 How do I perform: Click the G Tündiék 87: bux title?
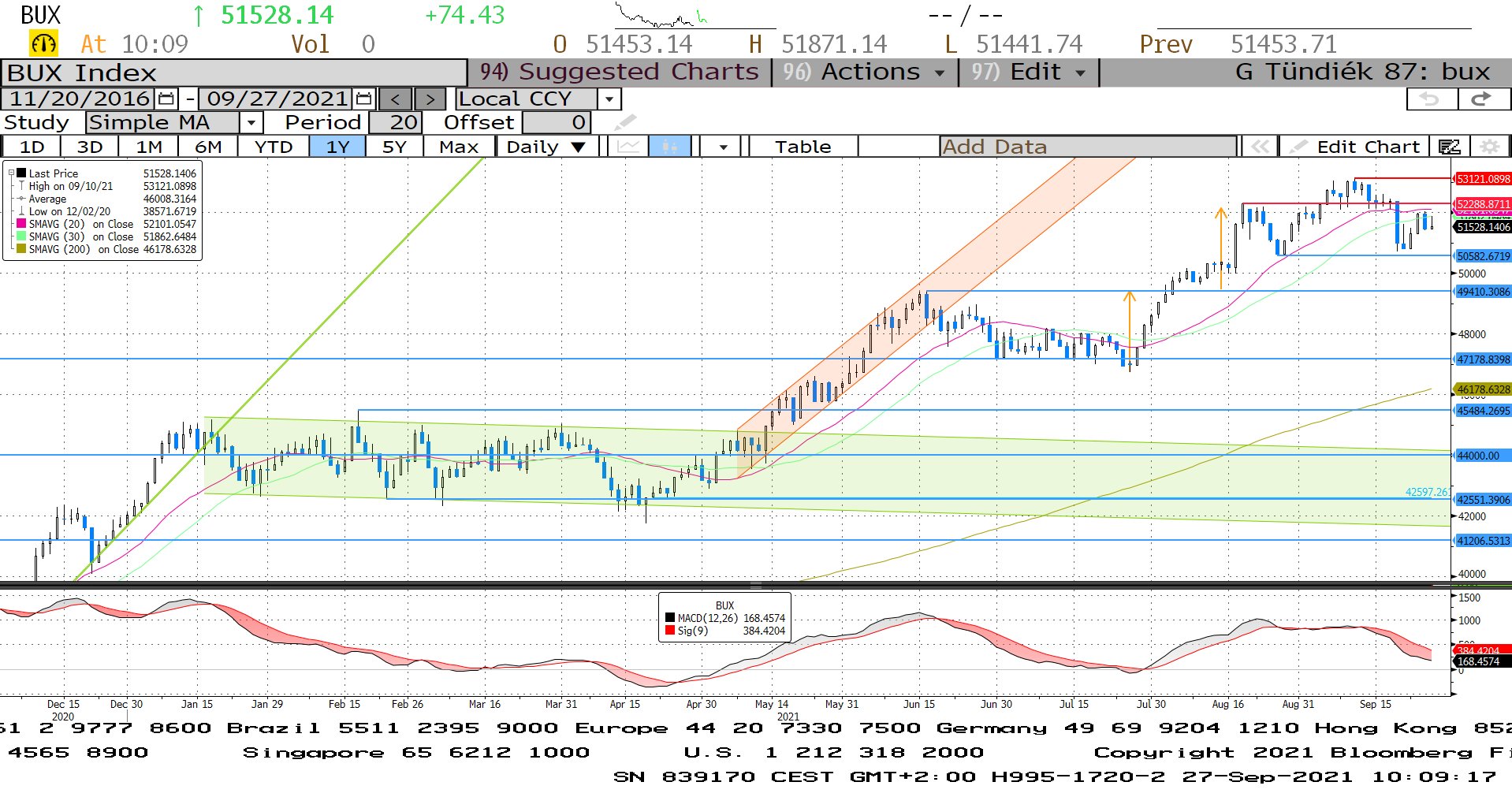click(x=1362, y=73)
